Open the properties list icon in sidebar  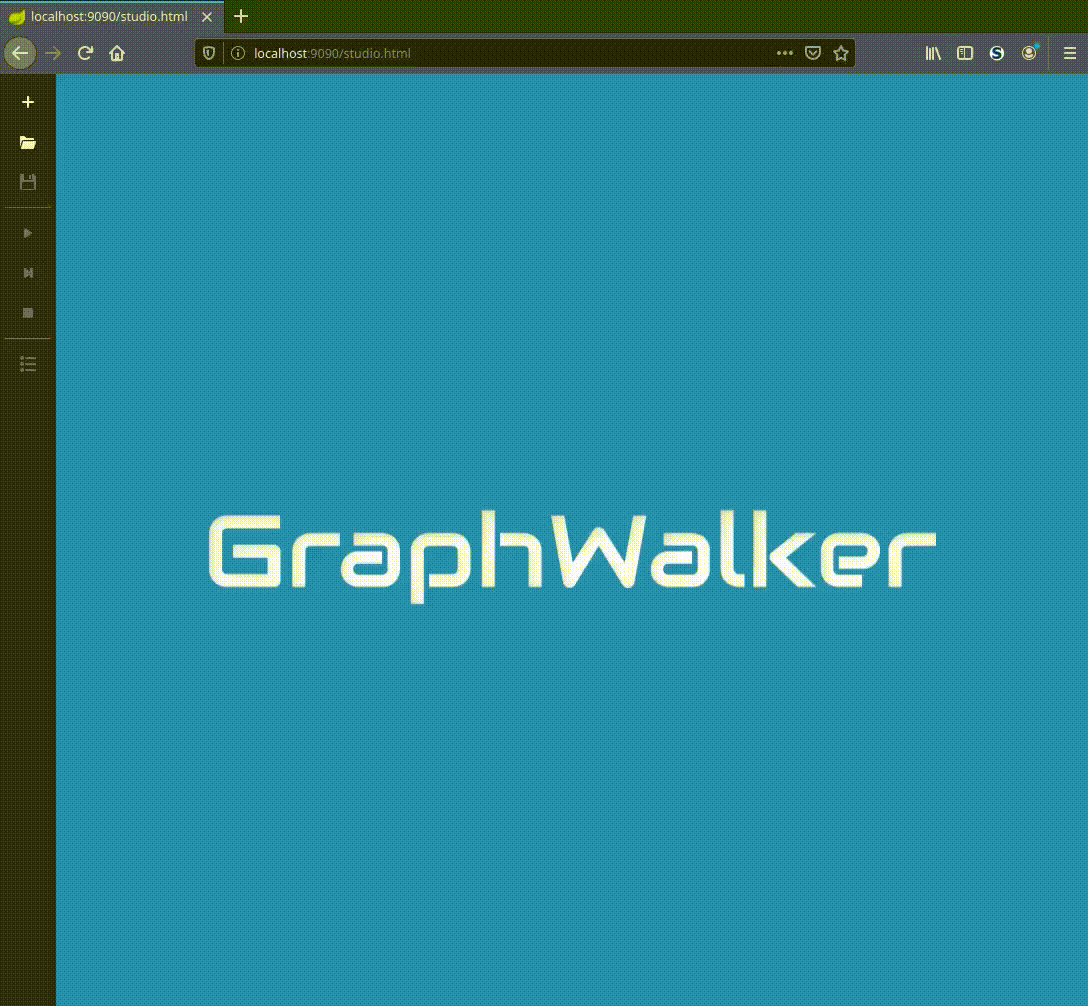28,364
